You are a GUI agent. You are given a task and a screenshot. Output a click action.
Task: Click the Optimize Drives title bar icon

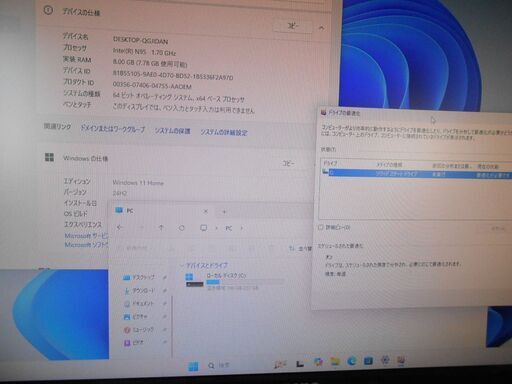point(323,112)
